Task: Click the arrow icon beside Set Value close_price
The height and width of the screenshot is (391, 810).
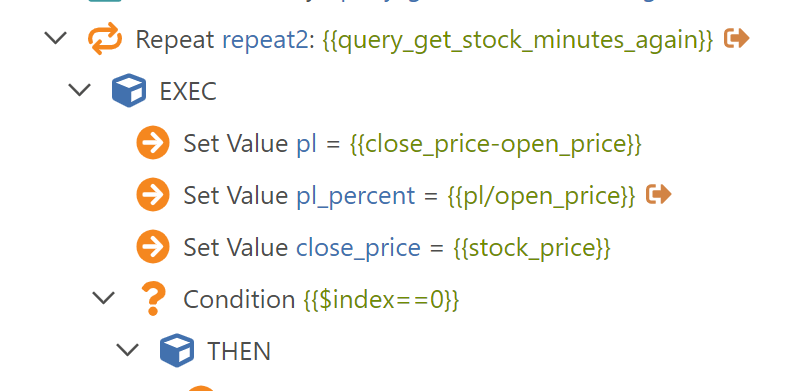Action: tap(153, 247)
